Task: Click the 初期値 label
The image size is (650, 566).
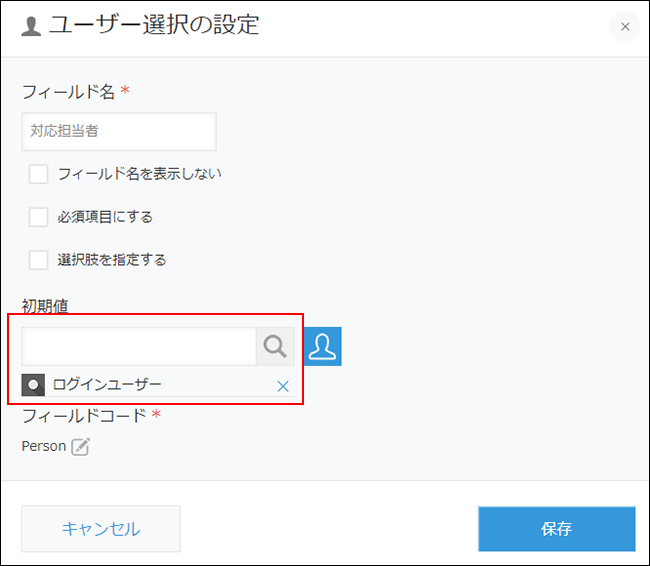Action: coord(45,306)
